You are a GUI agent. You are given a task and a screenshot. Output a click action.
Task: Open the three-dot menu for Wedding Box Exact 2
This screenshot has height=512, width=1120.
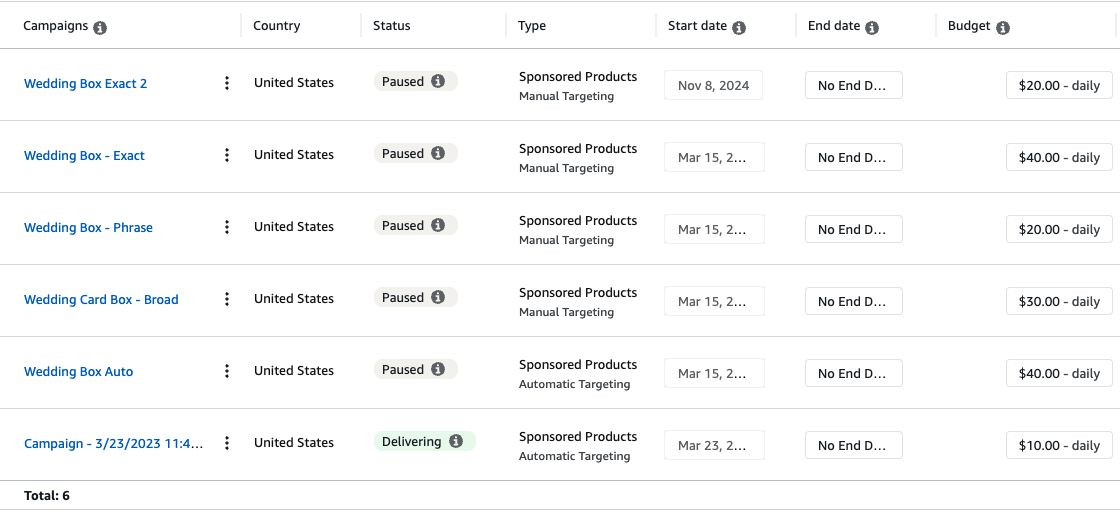227,83
